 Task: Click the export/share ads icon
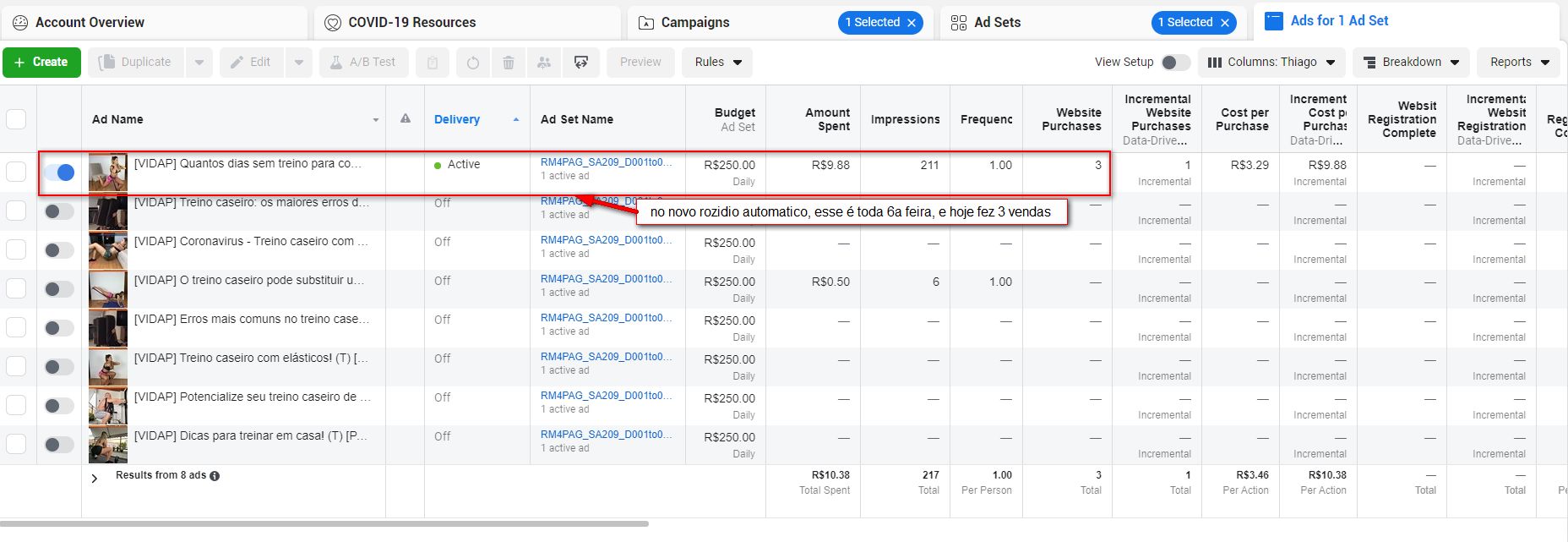click(x=581, y=63)
